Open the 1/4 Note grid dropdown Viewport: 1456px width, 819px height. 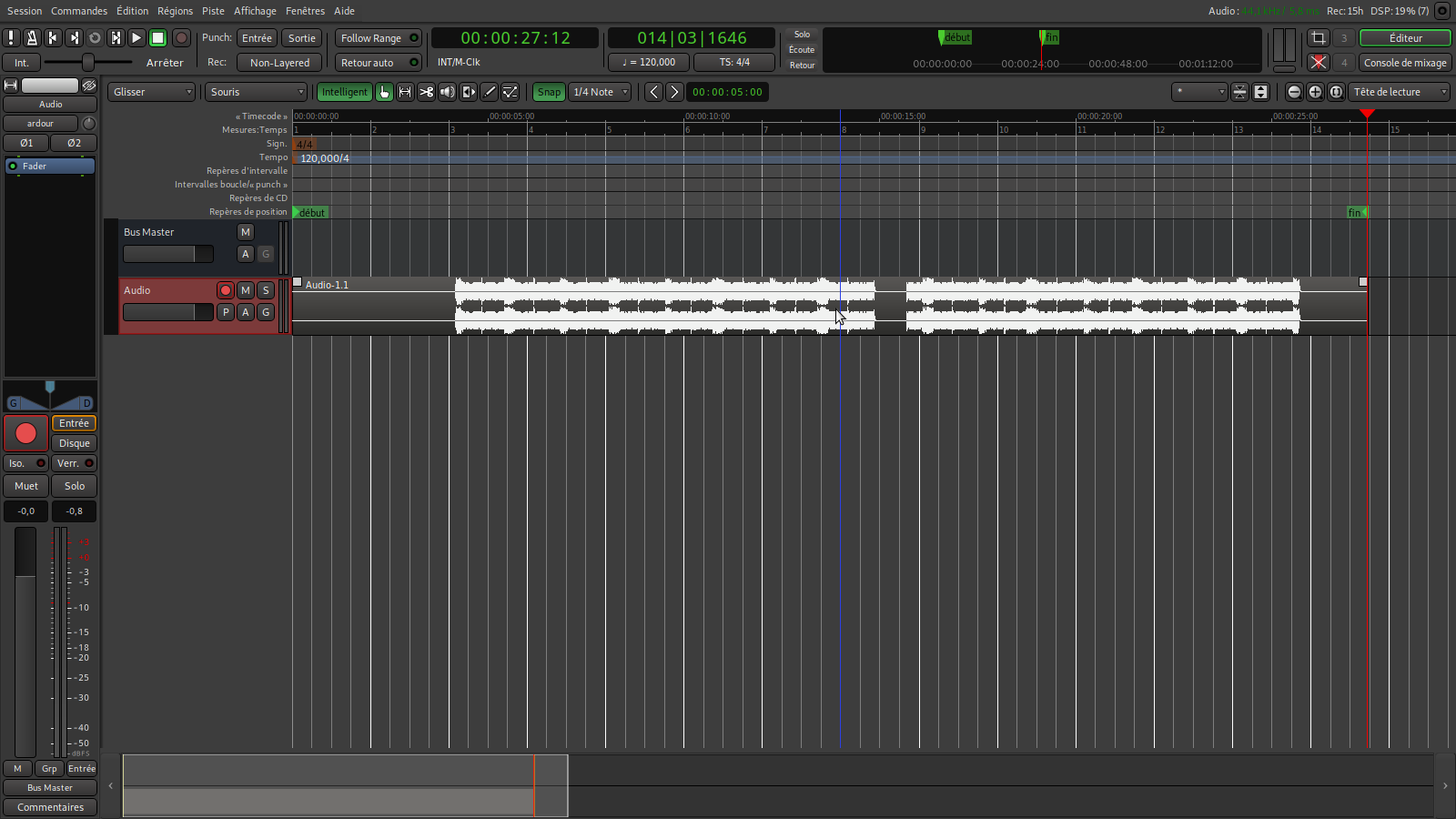(601, 92)
